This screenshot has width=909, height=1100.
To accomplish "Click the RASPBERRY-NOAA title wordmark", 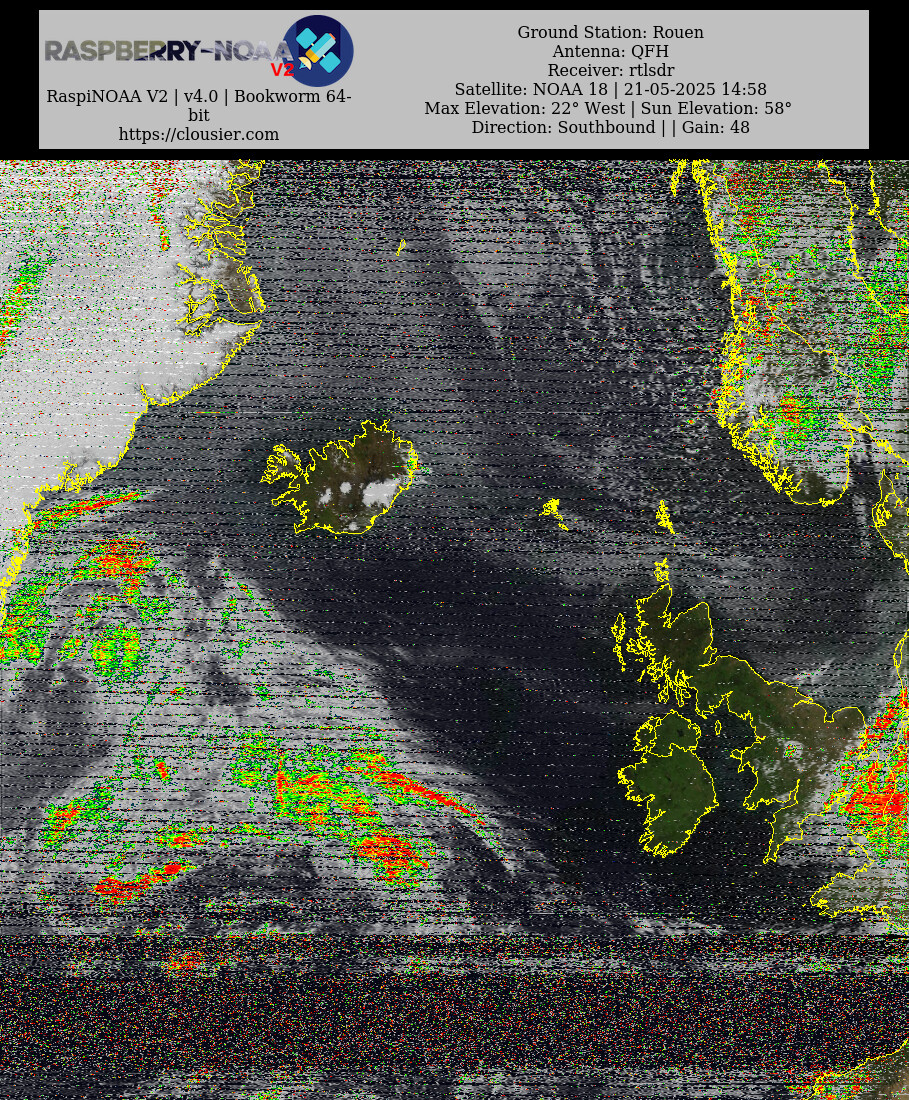I will click(x=168, y=51).
